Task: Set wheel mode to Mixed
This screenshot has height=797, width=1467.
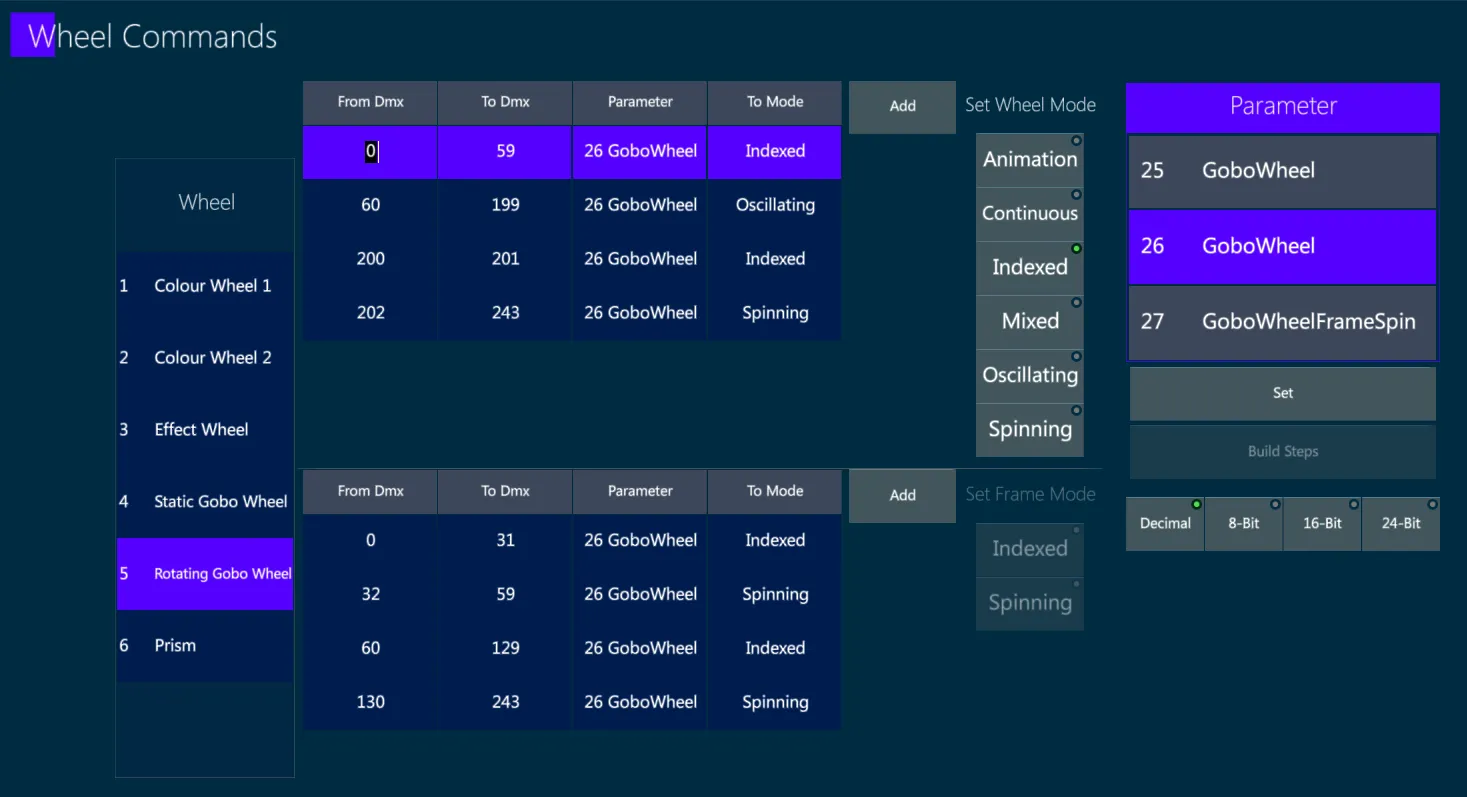Action: tap(1030, 322)
